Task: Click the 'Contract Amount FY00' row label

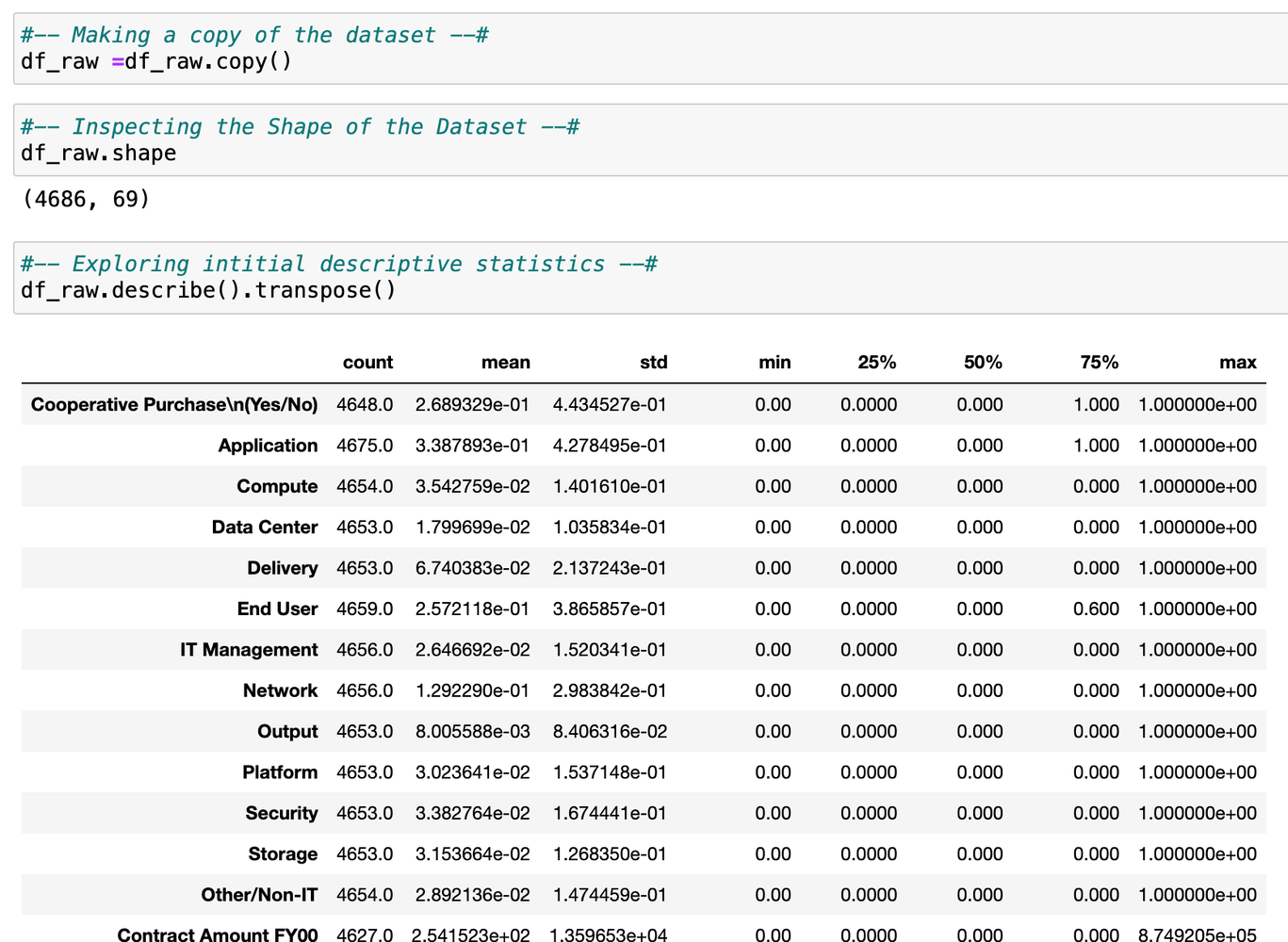Action: (218, 934)
